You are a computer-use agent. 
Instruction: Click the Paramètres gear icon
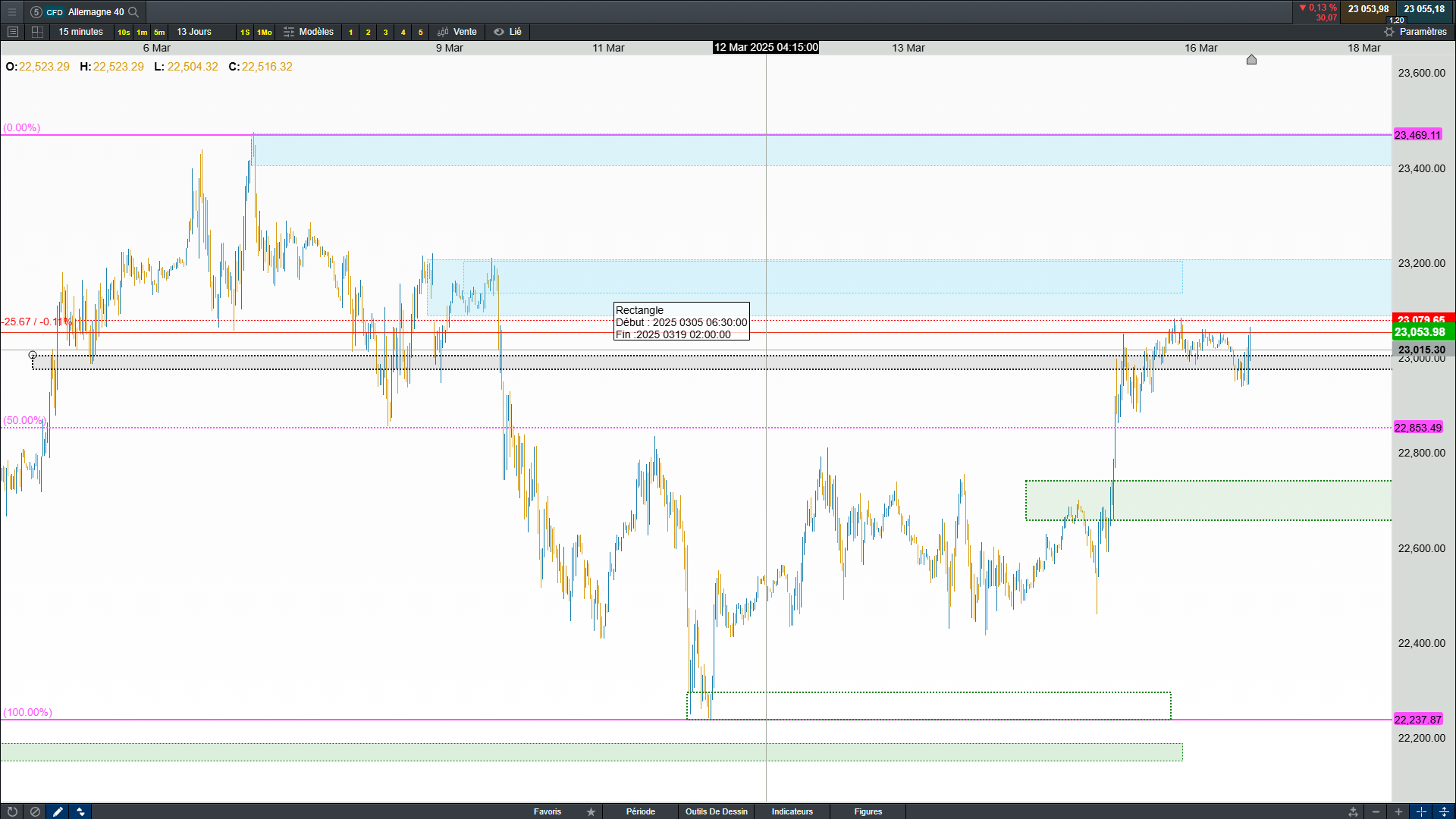[x=1389, y=32]
